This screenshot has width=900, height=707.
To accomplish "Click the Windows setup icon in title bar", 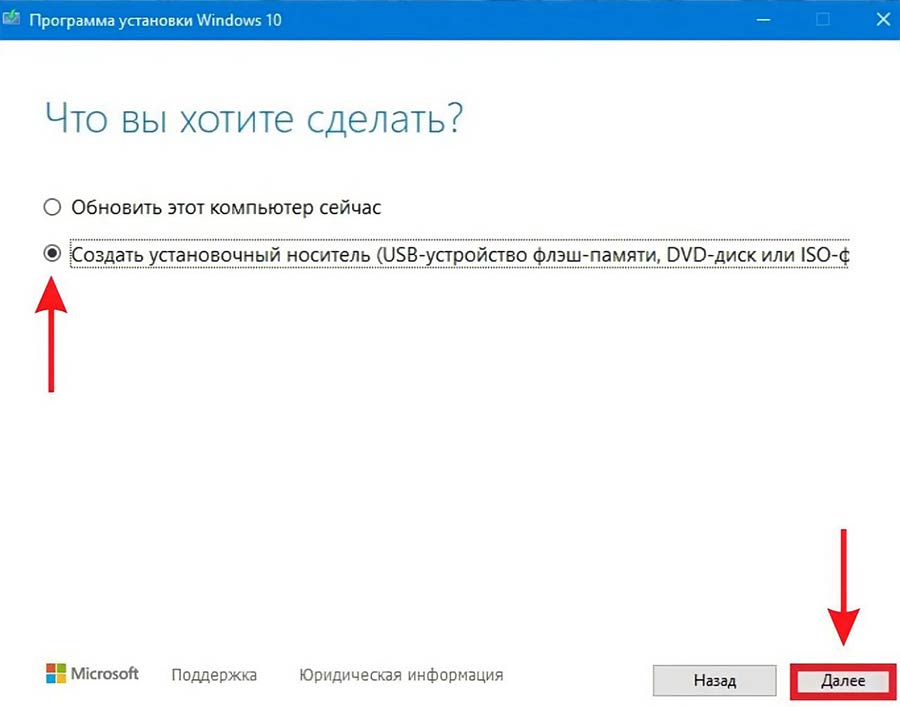I will pyautogui.click(x=13, y=20).
